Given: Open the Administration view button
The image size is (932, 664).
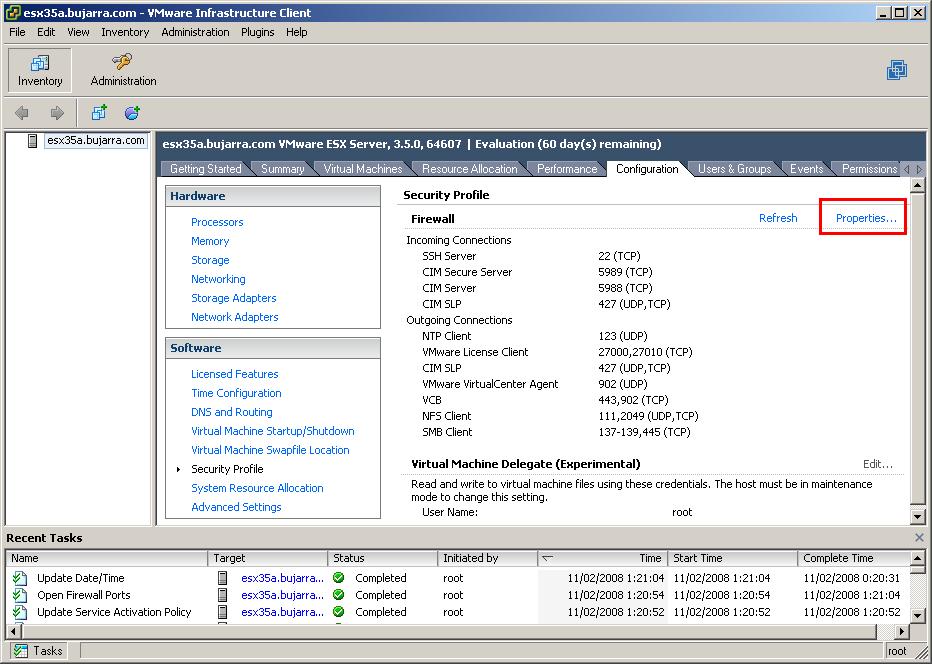Looking at the screenshot, I should click(x=123, y=70).
